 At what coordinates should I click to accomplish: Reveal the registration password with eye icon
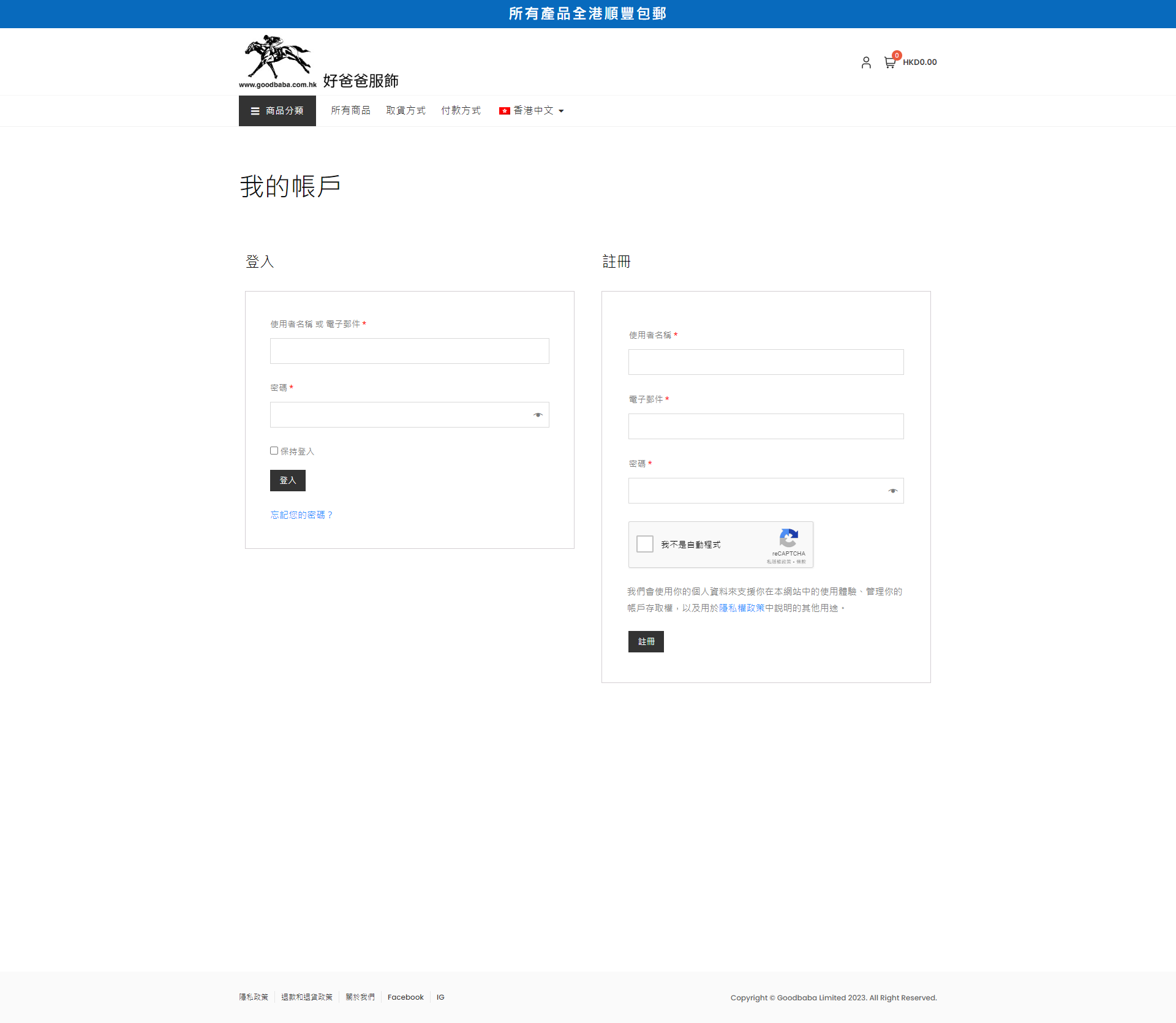click(x=892, y=491)
